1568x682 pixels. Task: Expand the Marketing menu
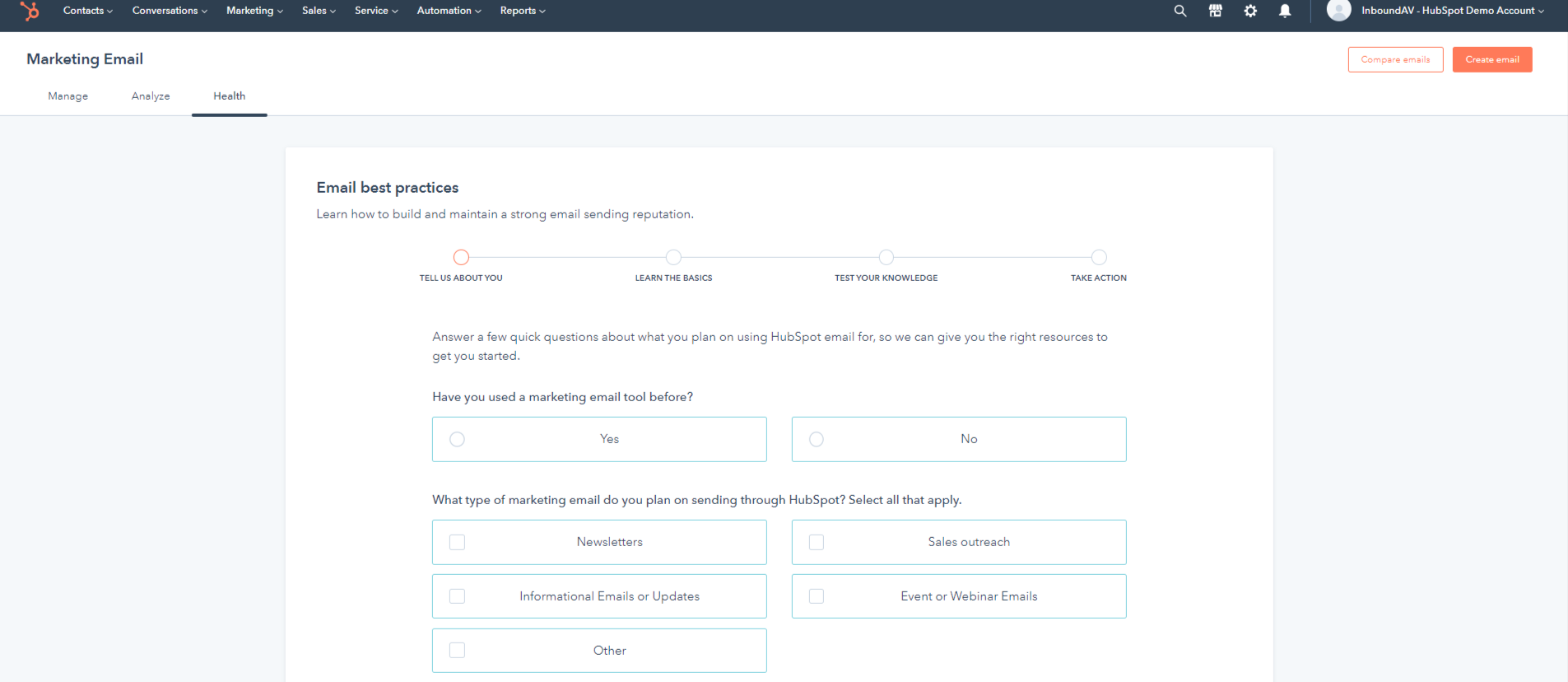[255, 11]
